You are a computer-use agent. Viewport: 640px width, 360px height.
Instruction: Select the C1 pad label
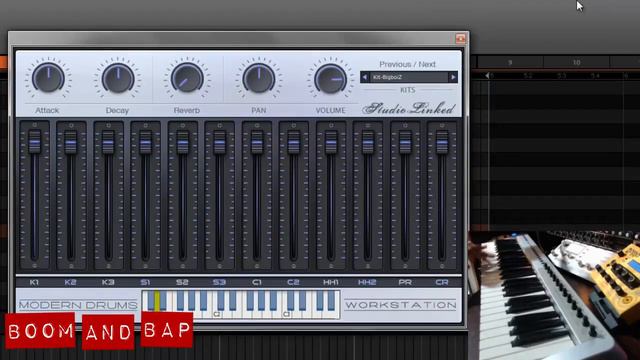pos(257,282)
